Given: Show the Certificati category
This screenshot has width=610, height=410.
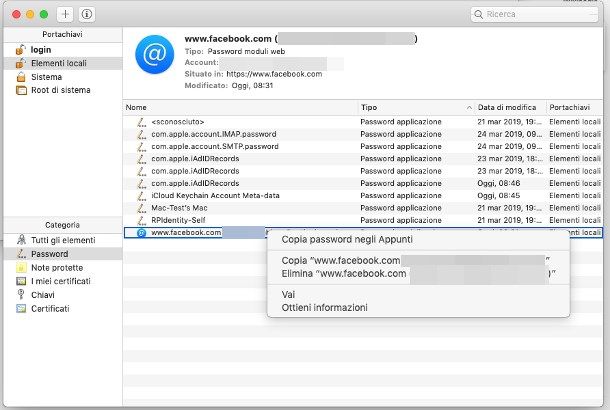Looking at the screenshot, I should (50, 309).
